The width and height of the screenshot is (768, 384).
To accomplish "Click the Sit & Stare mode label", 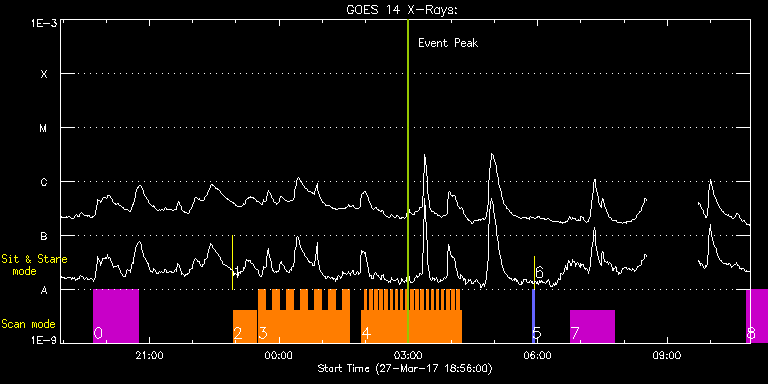I will tap(34, 265).
